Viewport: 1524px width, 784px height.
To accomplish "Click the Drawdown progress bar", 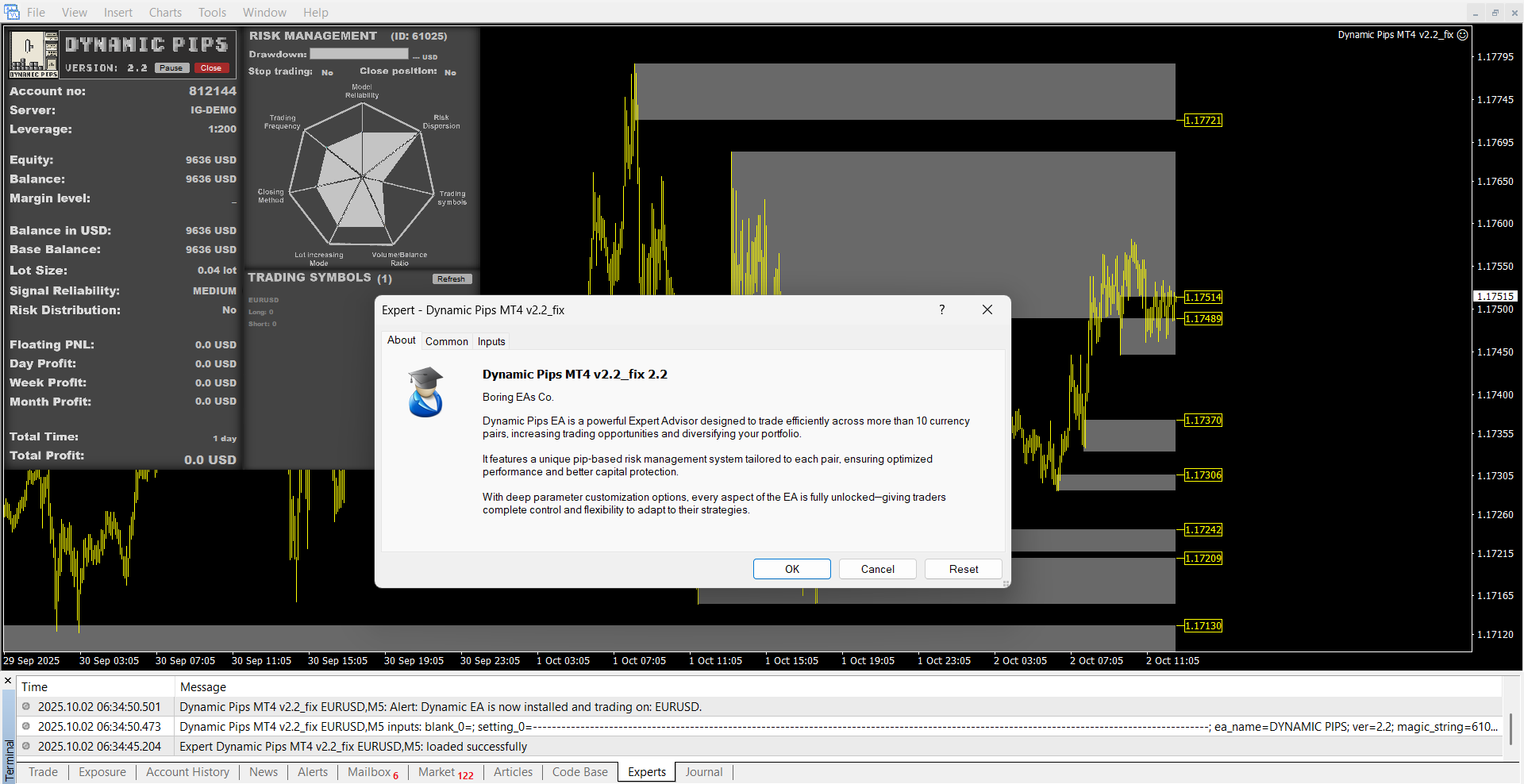I will 359,54.
